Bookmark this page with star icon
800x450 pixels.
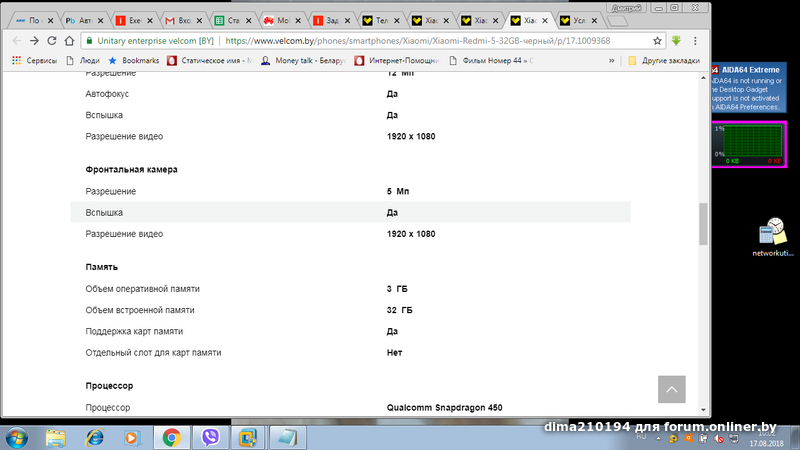click(x=657, y=41)
